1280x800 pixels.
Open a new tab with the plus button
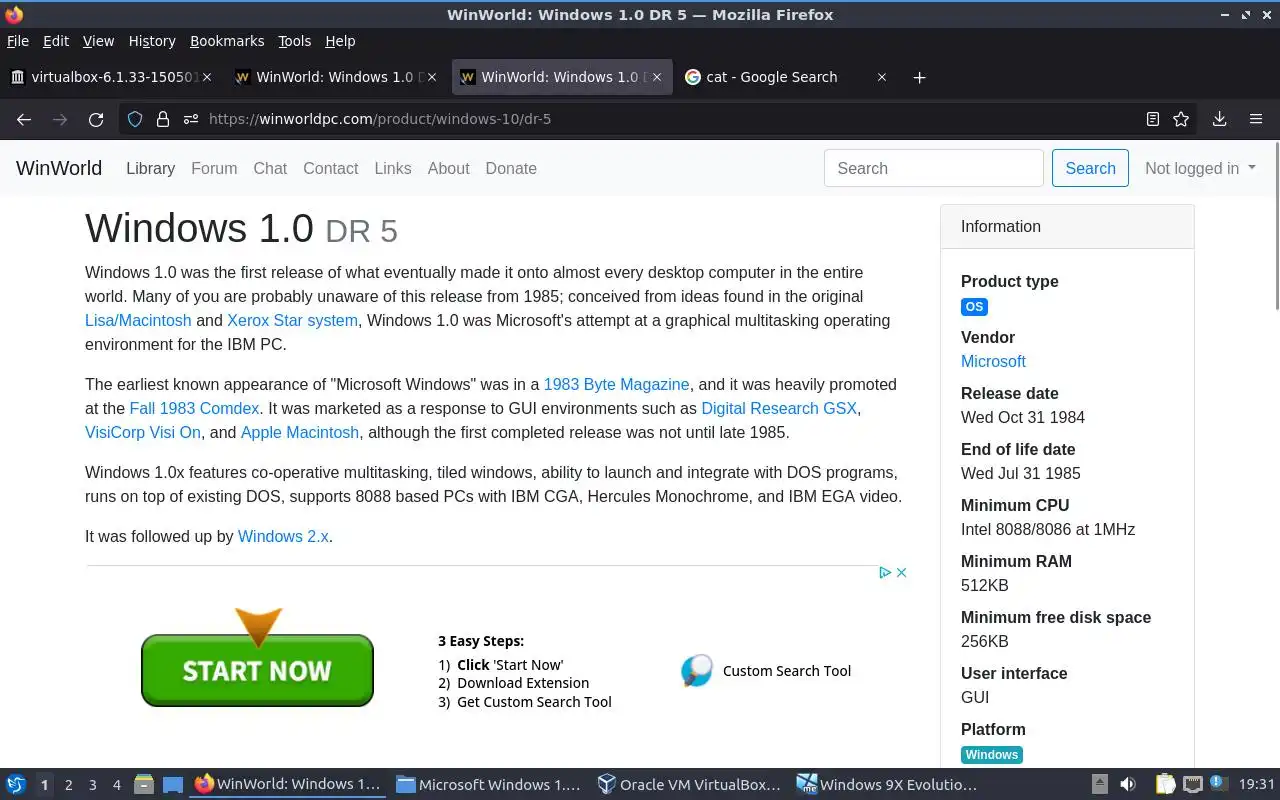pyautogui.click(x=919, y=77)
